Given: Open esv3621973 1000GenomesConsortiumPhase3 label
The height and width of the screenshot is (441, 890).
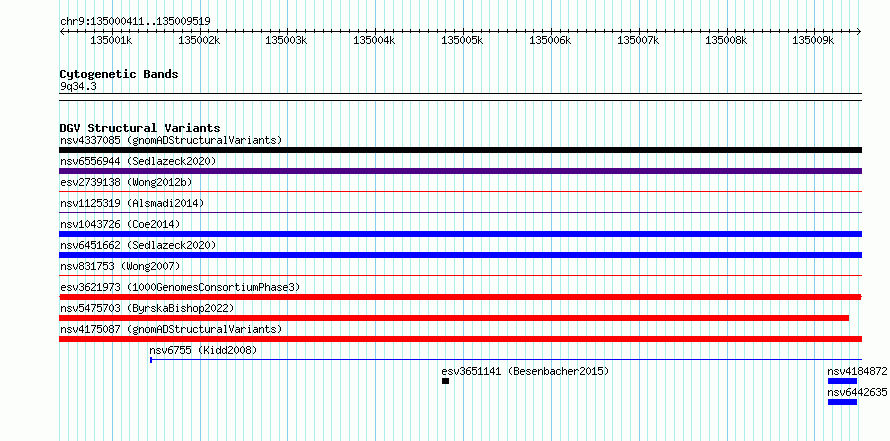Looking at the screenshot, I should (180, 287).
